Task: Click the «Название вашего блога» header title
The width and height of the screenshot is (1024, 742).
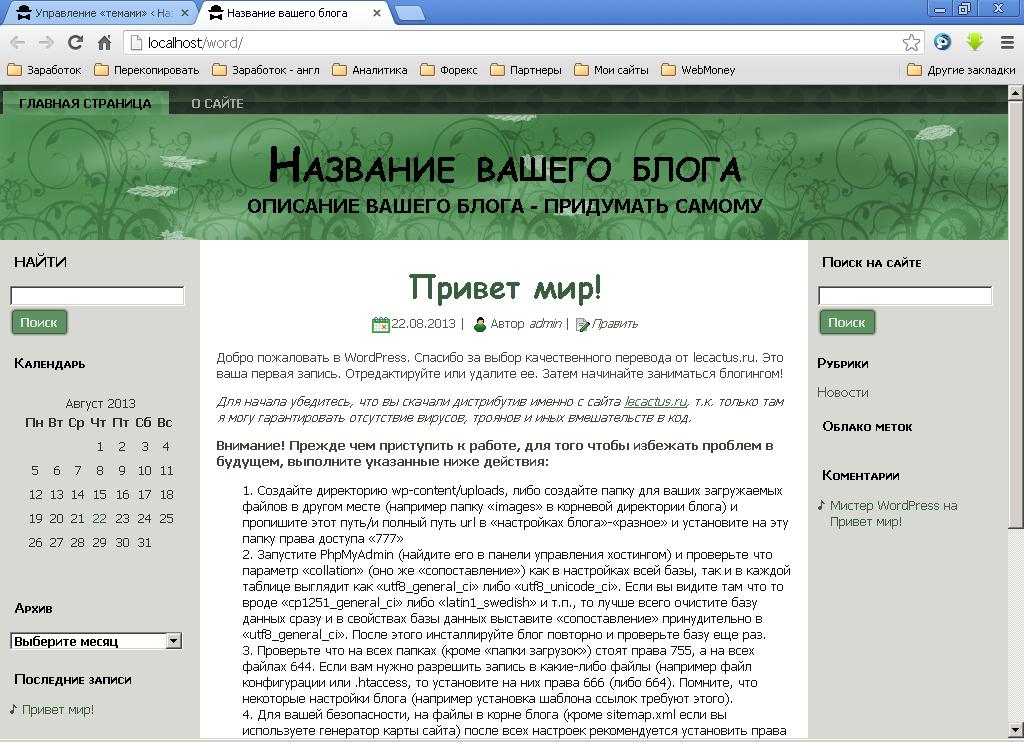Action: [505, 166]
